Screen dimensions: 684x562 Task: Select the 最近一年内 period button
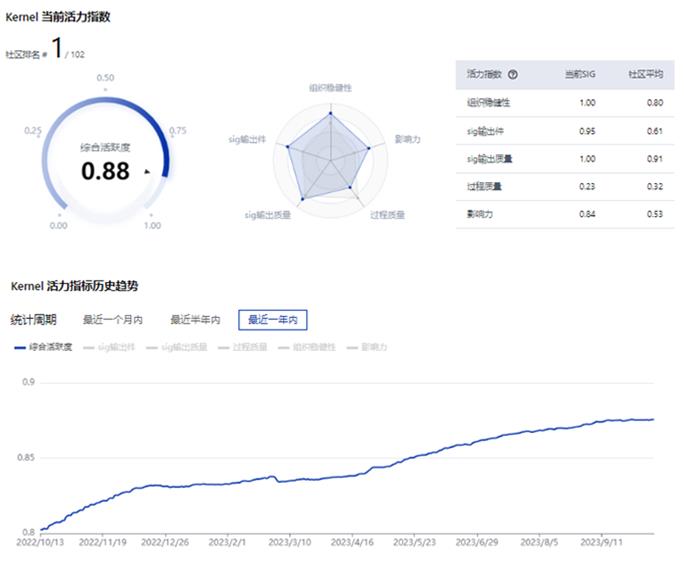click(272, 320)
